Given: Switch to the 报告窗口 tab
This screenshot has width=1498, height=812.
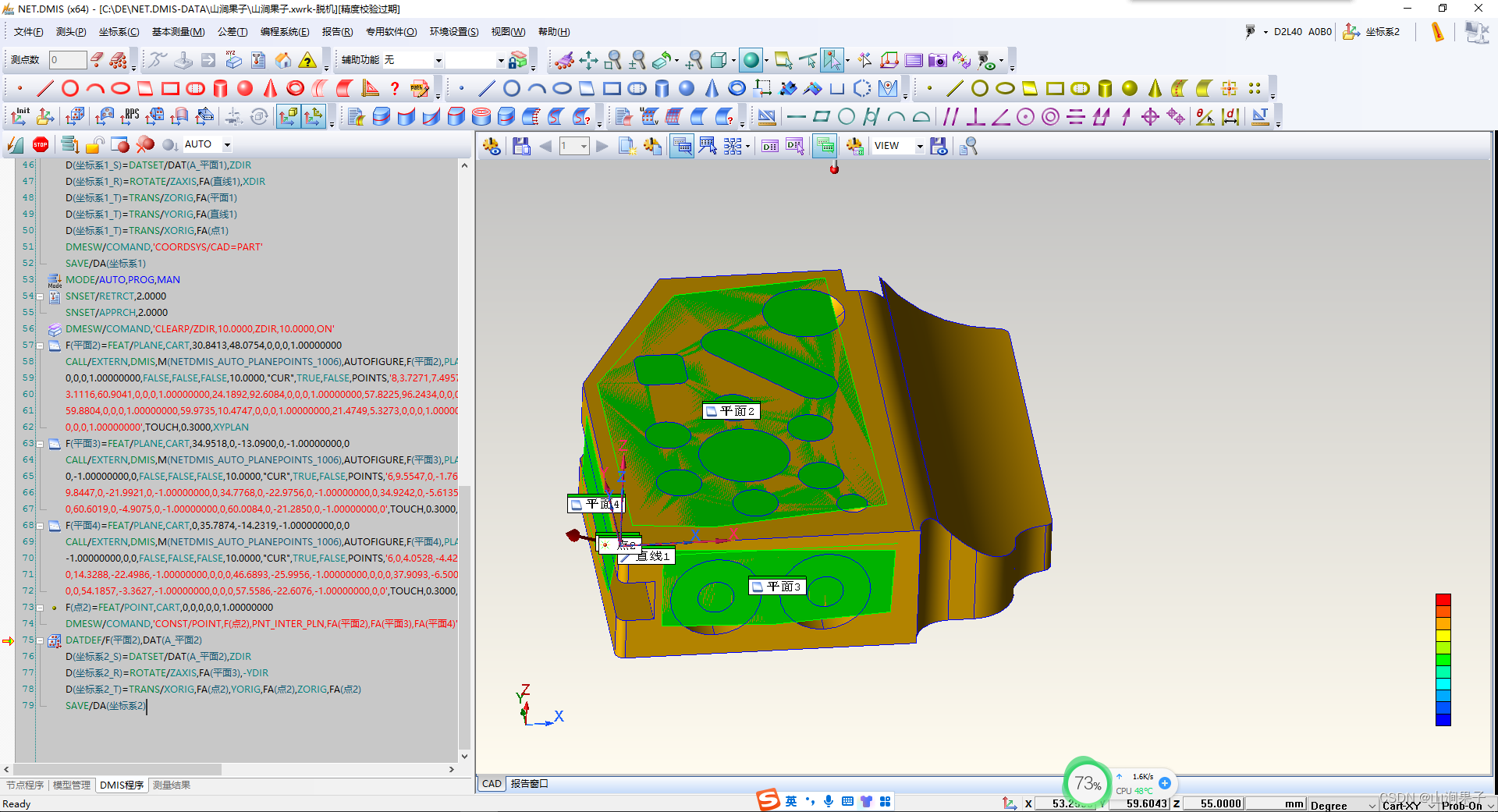Looking at the screenshot, I should pyautogui.click(x=529, y=784).
